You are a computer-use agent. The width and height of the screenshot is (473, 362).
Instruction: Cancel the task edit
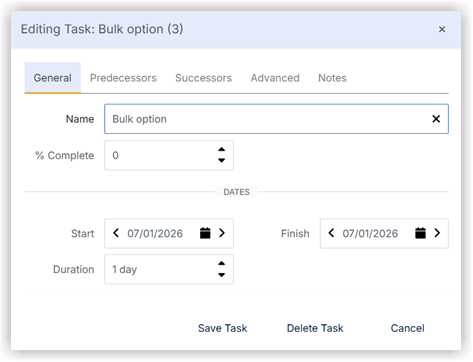pos(408,328)
